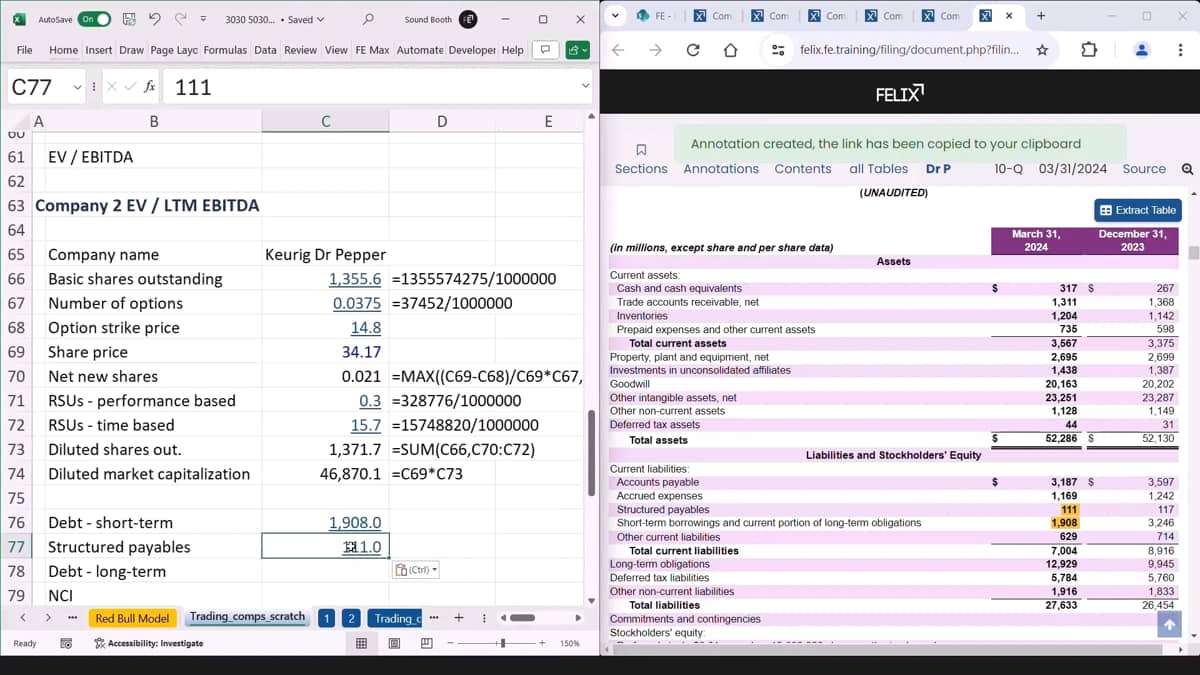Switch to the Formulas ribbon tab

coord(226,50)
